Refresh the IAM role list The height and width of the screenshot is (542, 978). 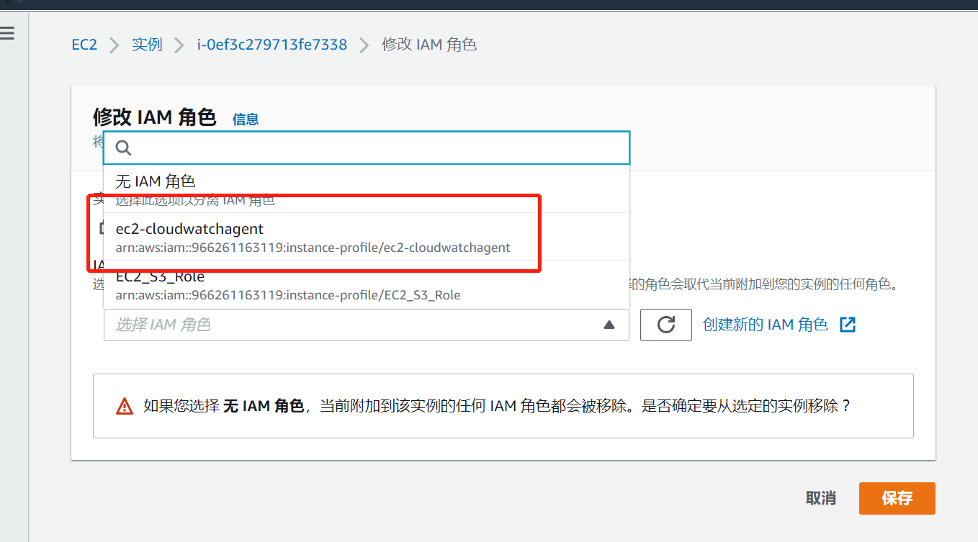(666, 325)
